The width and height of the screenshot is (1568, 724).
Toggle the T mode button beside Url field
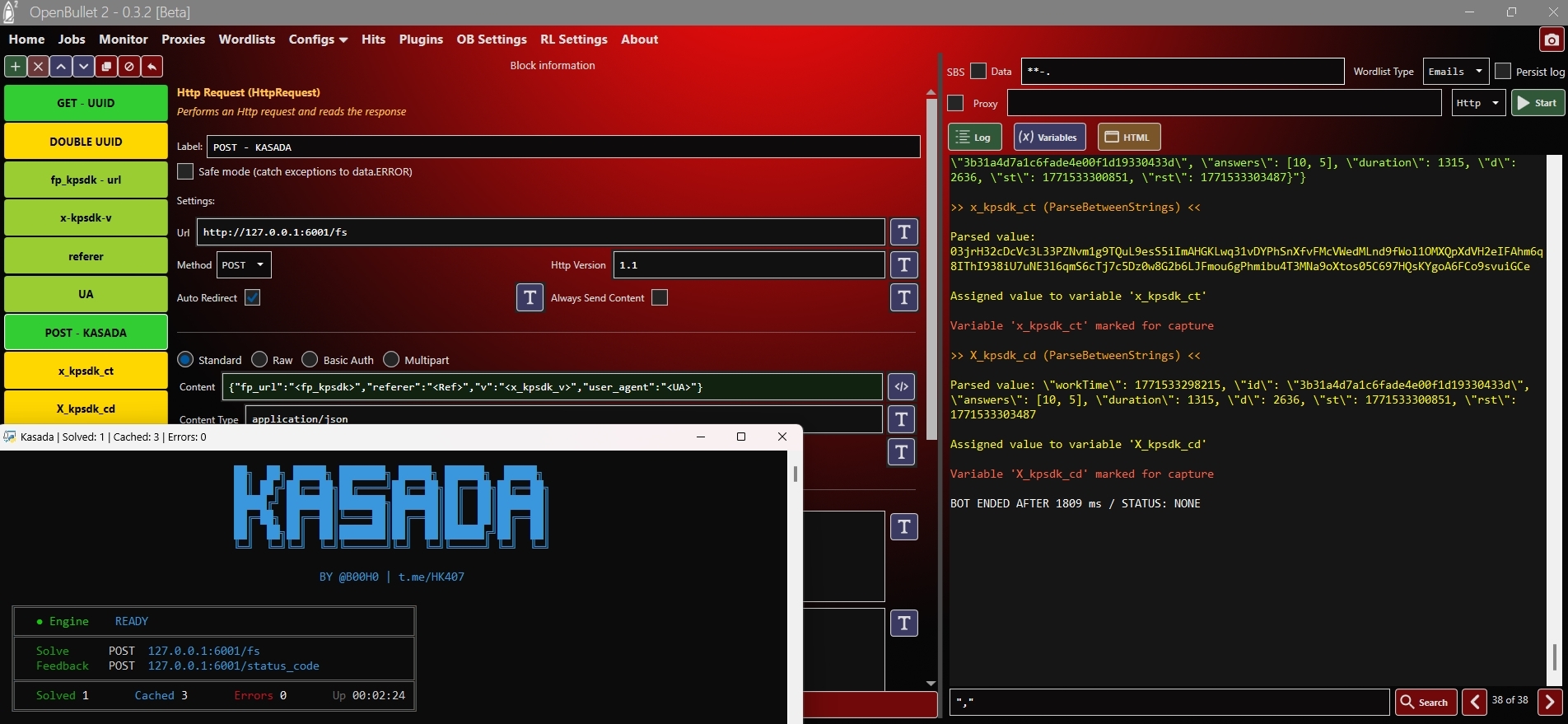click(x=904, y=232)
